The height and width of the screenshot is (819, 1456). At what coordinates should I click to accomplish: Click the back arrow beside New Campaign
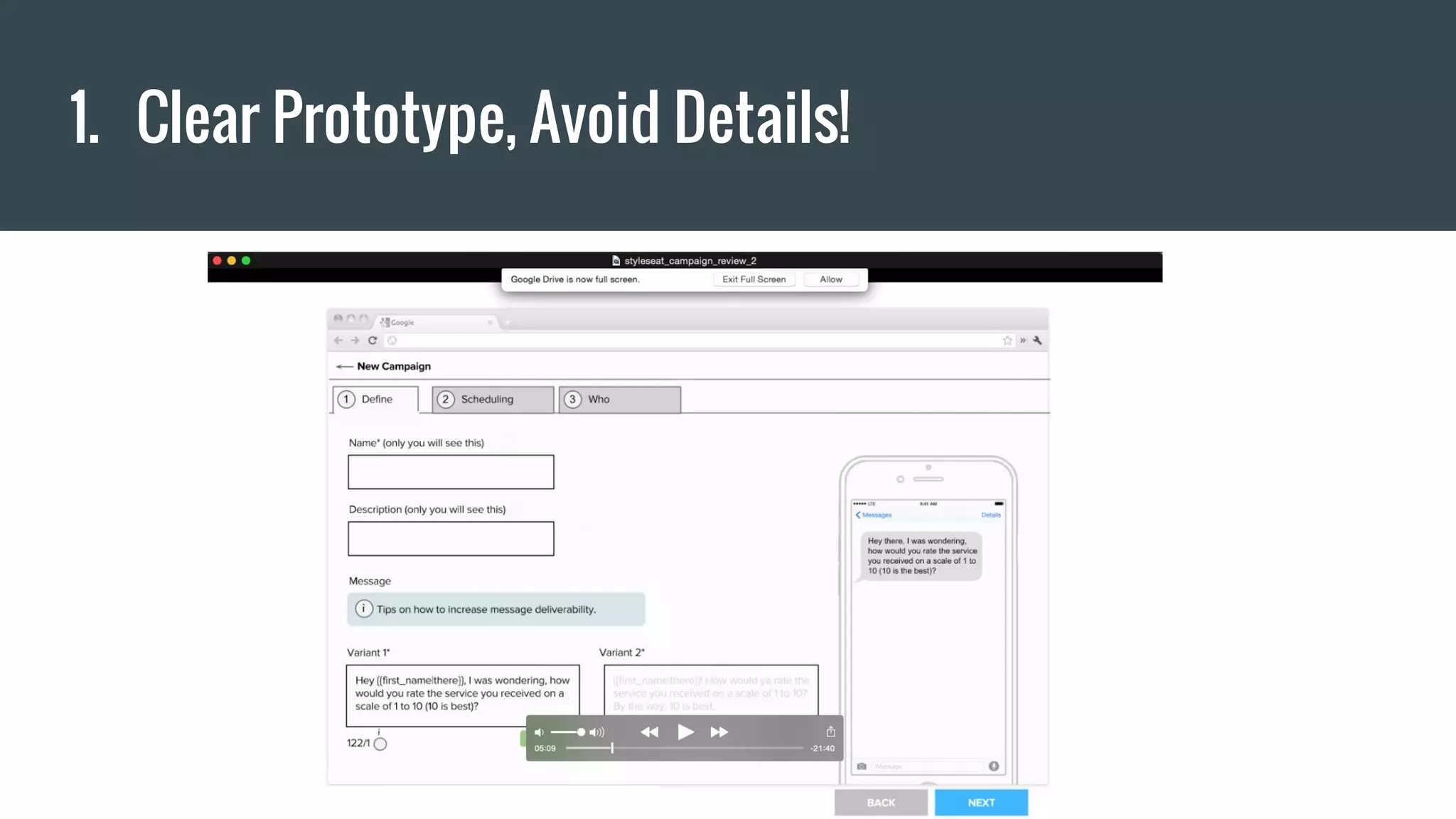coord(344,366)
